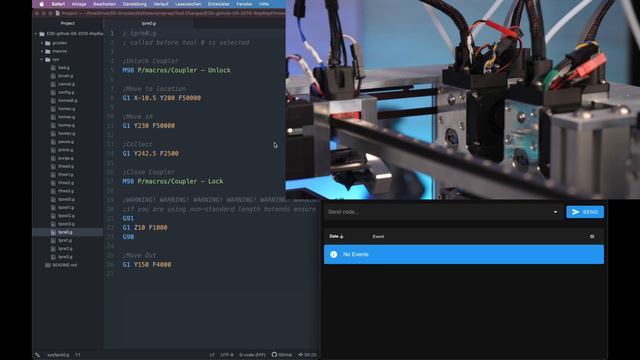
Task: Open README.md in the file tree
Action: (x=64, y=265)
